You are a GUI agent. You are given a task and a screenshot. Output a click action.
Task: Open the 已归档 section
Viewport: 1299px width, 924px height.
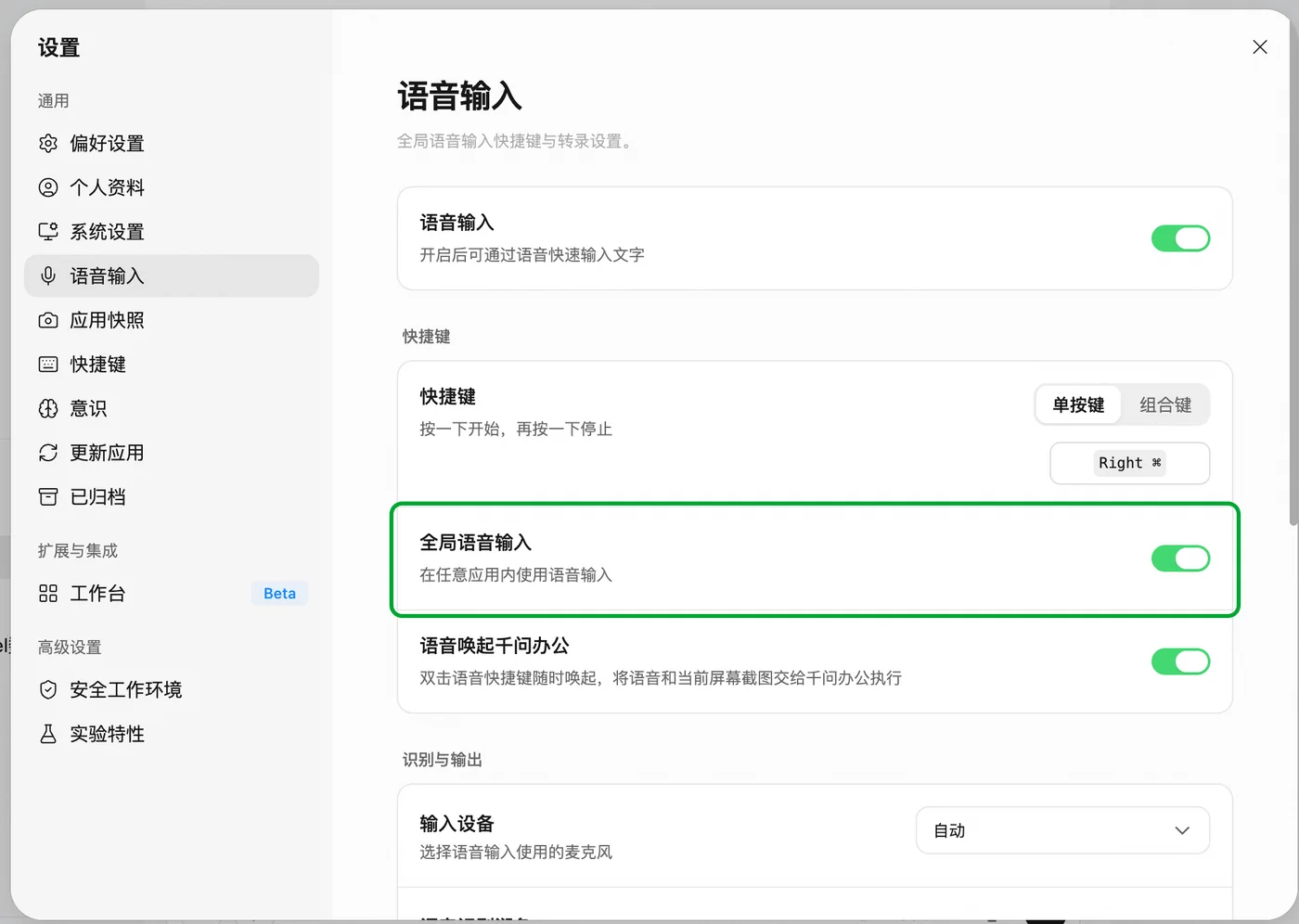click(x=172, y=497)
